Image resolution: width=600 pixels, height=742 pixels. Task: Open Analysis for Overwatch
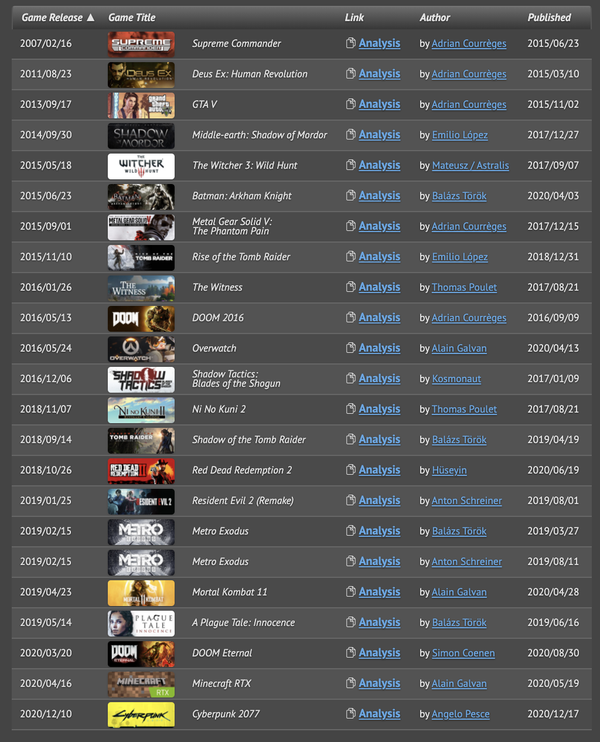(x=379, y=348)
